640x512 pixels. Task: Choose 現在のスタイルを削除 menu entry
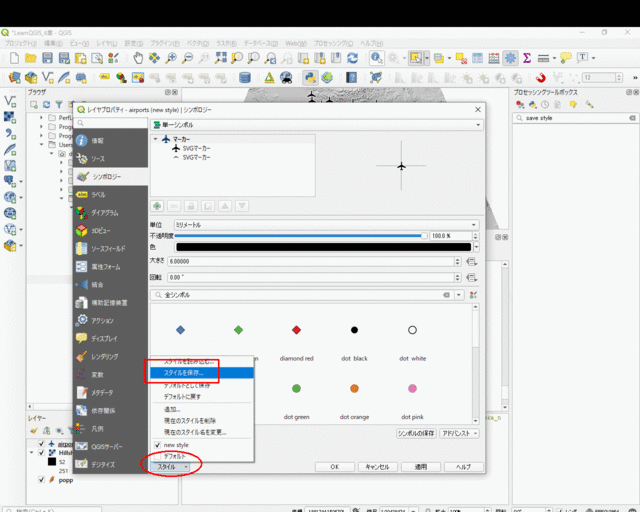pos(202,421)
